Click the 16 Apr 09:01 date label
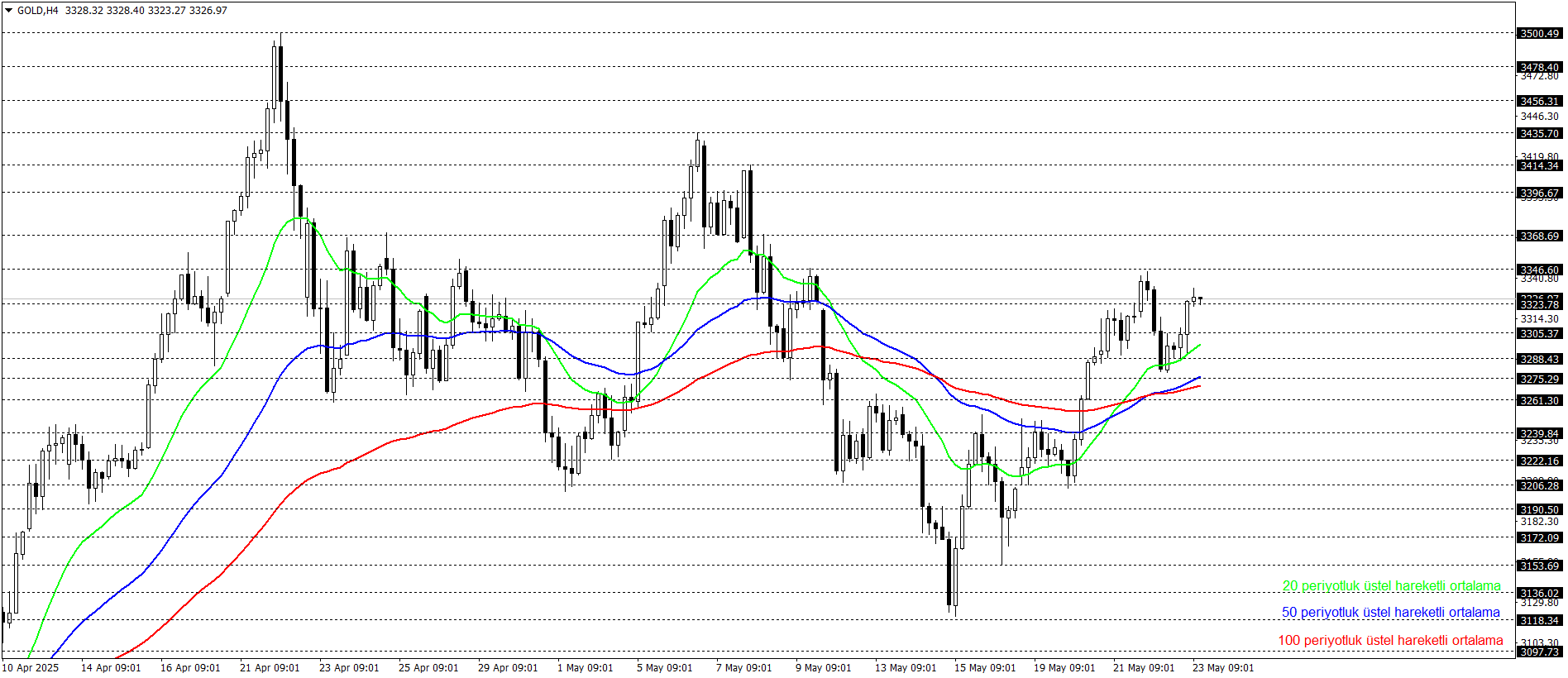The width and height of the screenshot is (1568, 678). coord(190,668)
